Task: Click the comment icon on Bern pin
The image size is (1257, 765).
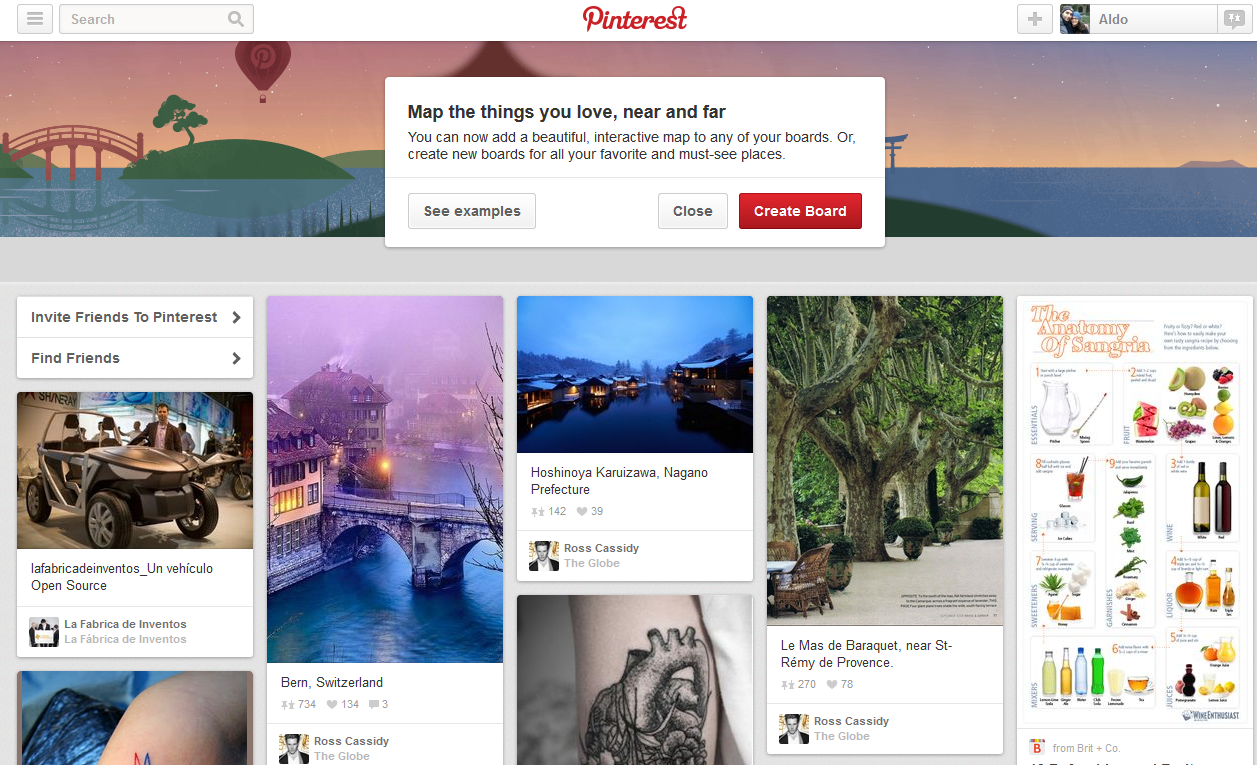Action: pyautogui.click(x=374, y=705)
